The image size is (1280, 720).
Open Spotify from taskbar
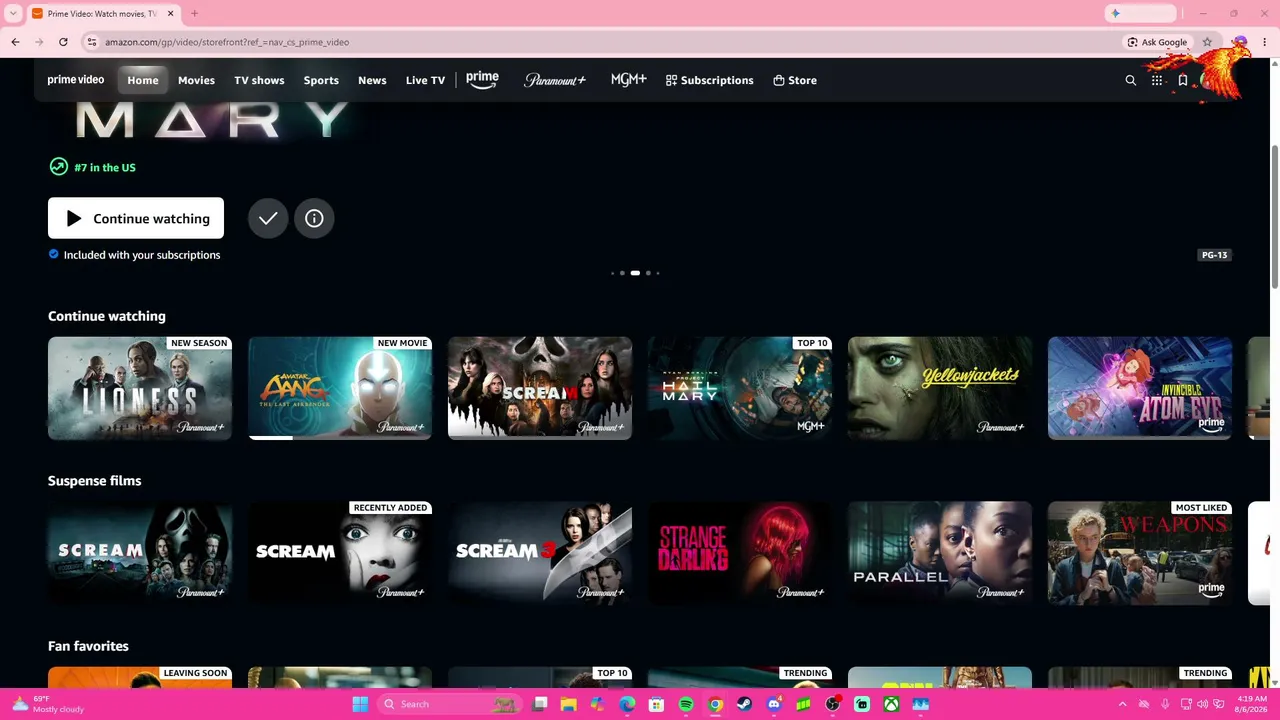pos(686,704)
